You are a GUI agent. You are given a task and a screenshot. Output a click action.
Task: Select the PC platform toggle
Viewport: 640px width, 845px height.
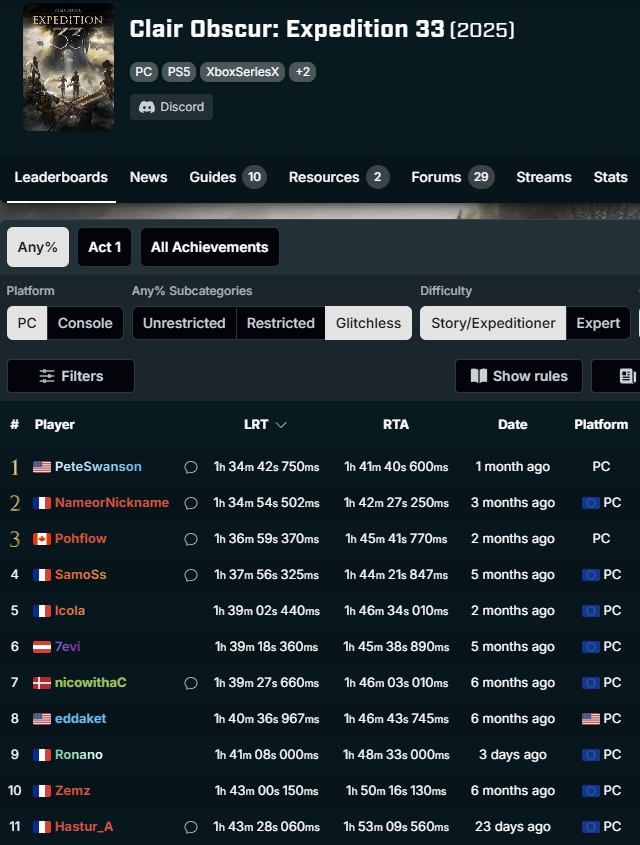(x=27, y=323)
